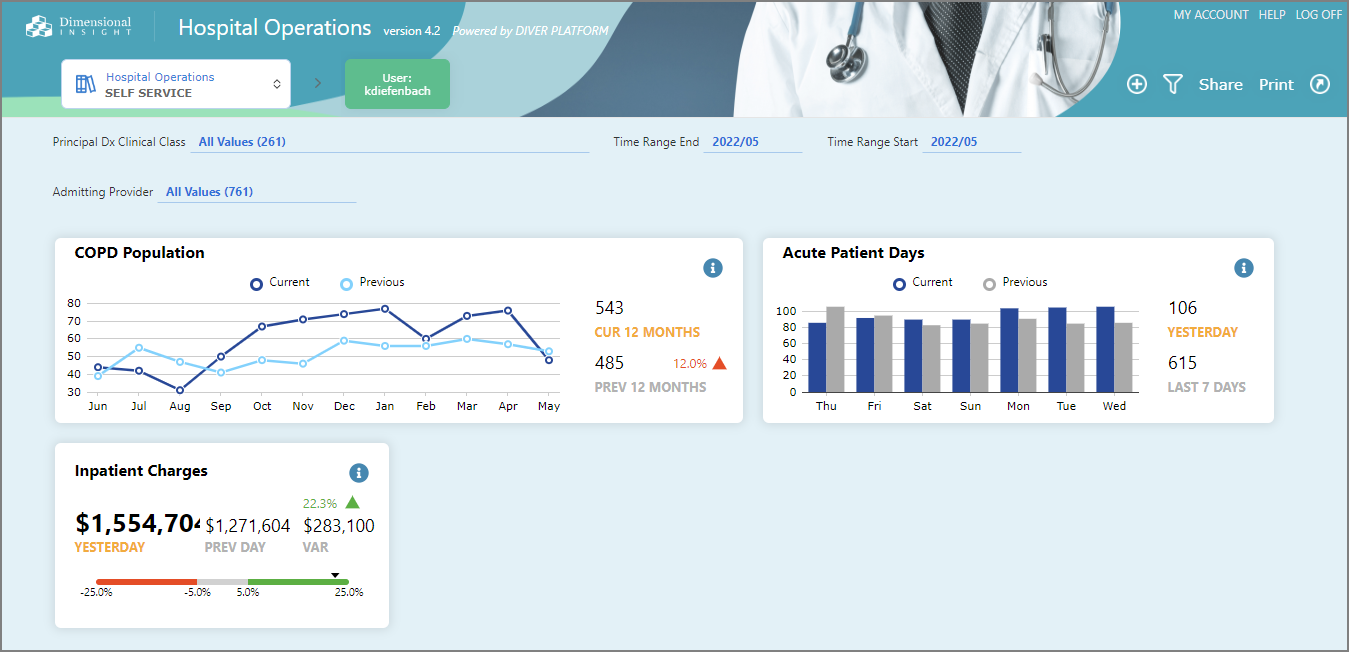The width and height of the screenshot is (1349, 652).
Task: Open Admitting Provider values dropdown
Action: point(255,192)
